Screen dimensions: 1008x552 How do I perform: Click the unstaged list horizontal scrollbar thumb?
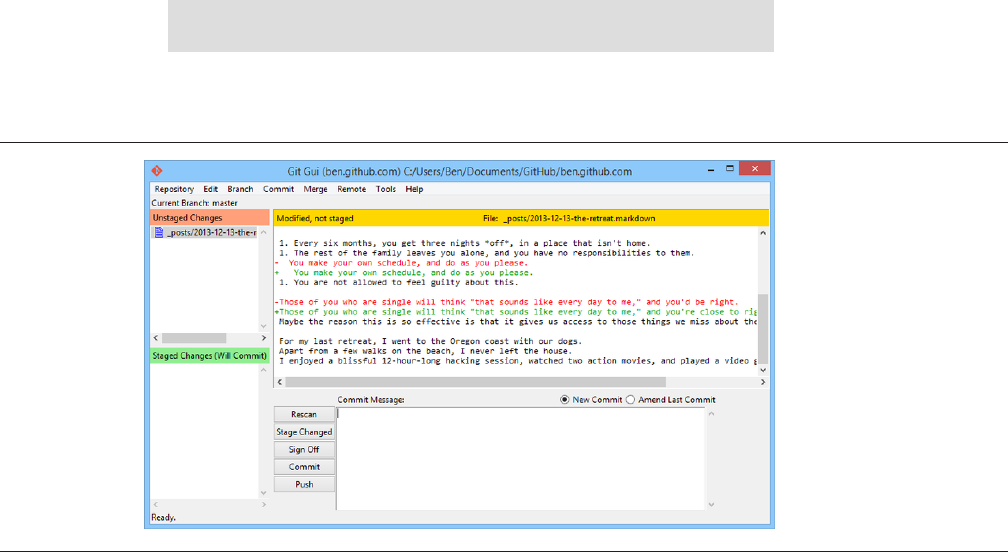tap(194, 338)
